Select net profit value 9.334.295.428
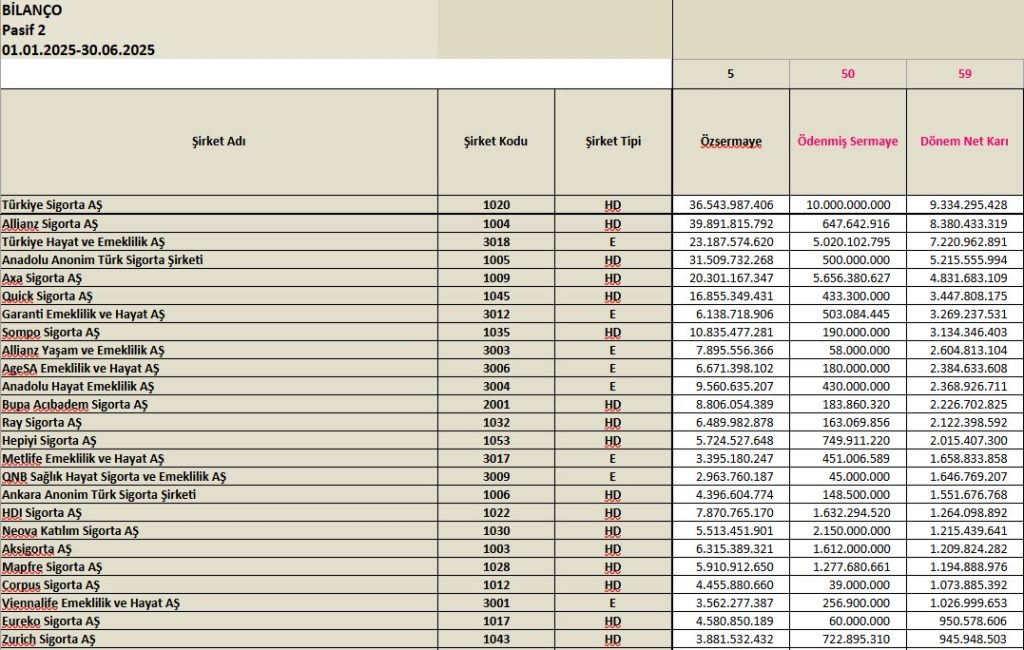Viewport: 1024px width, 650px height. (965, 204)
